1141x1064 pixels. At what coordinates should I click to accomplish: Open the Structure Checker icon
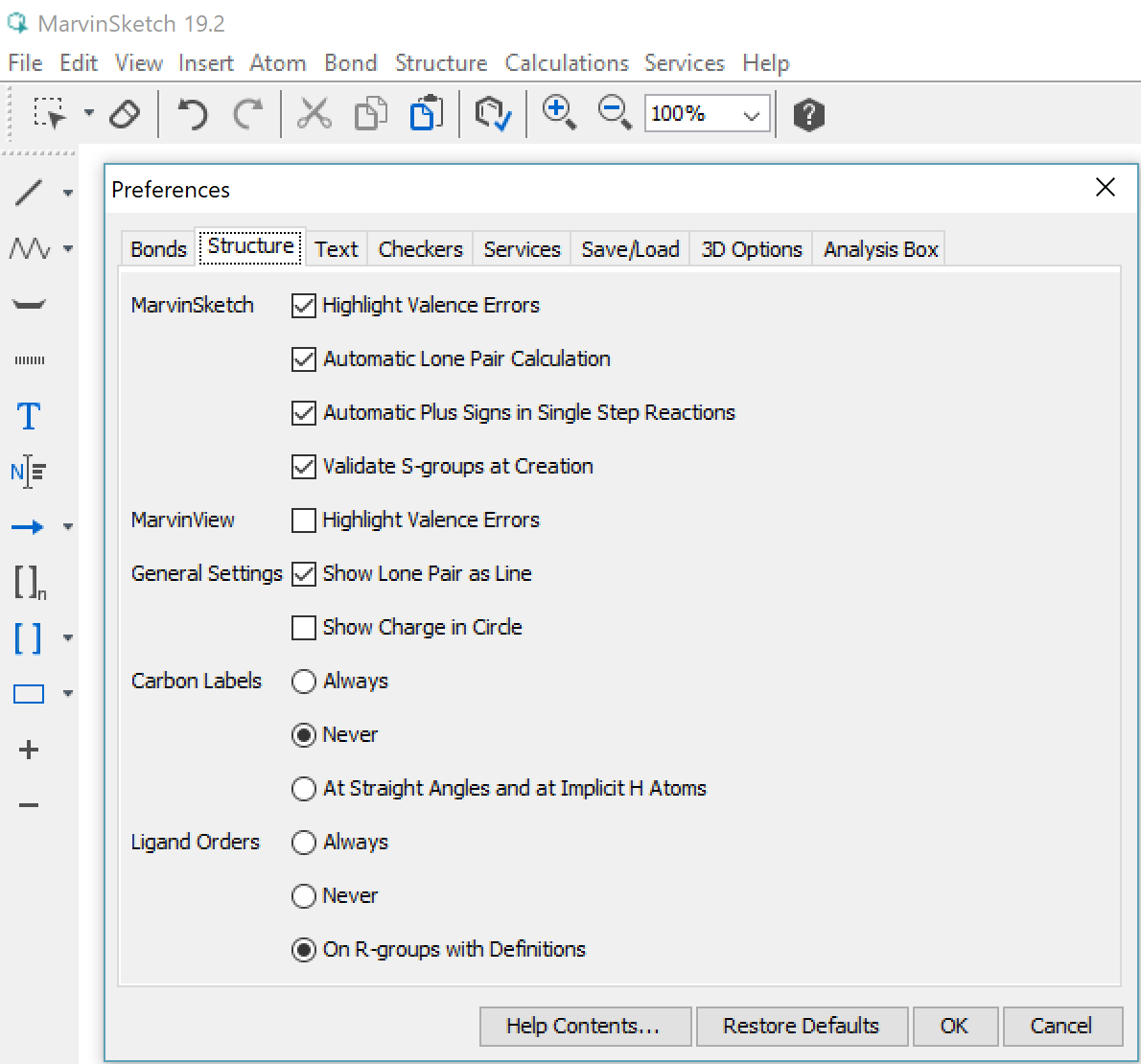pos(493,114)
